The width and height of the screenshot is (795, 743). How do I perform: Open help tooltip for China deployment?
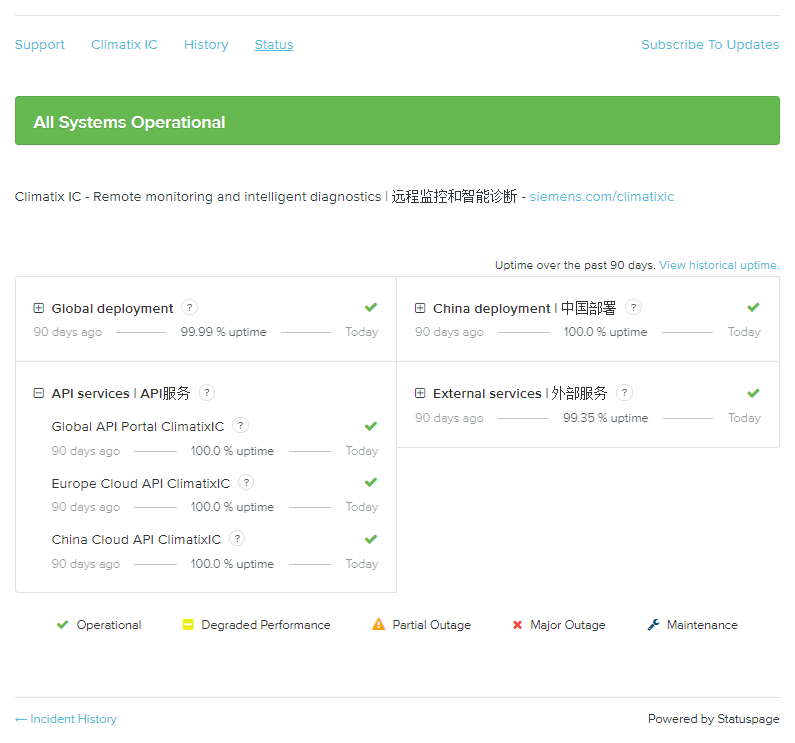633,307
